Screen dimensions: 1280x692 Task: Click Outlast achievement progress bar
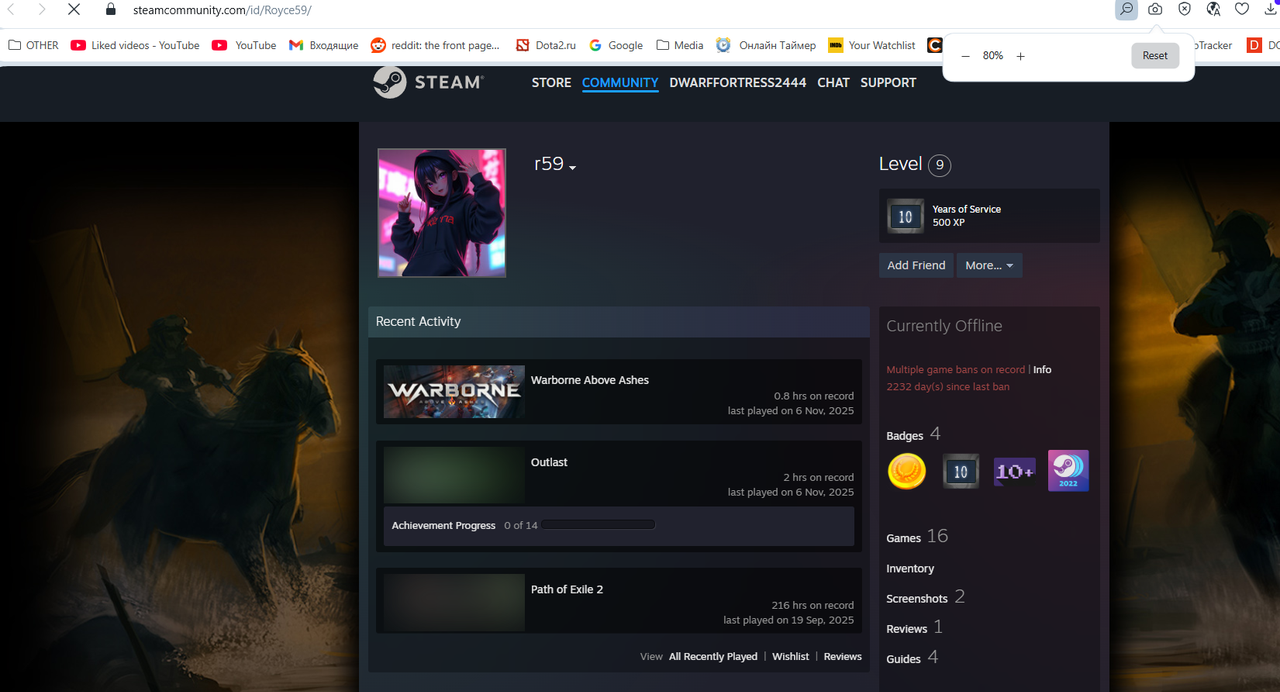tap(598, 525)
